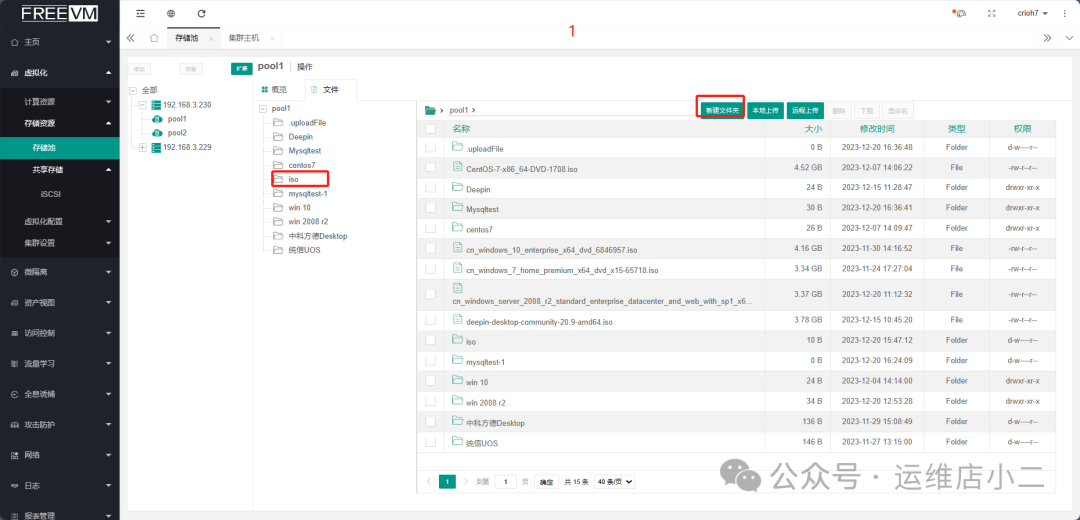This screenshot has width=1080, height=520.
Task: Check the Mysqltest row checkbox
Action: 430,208
